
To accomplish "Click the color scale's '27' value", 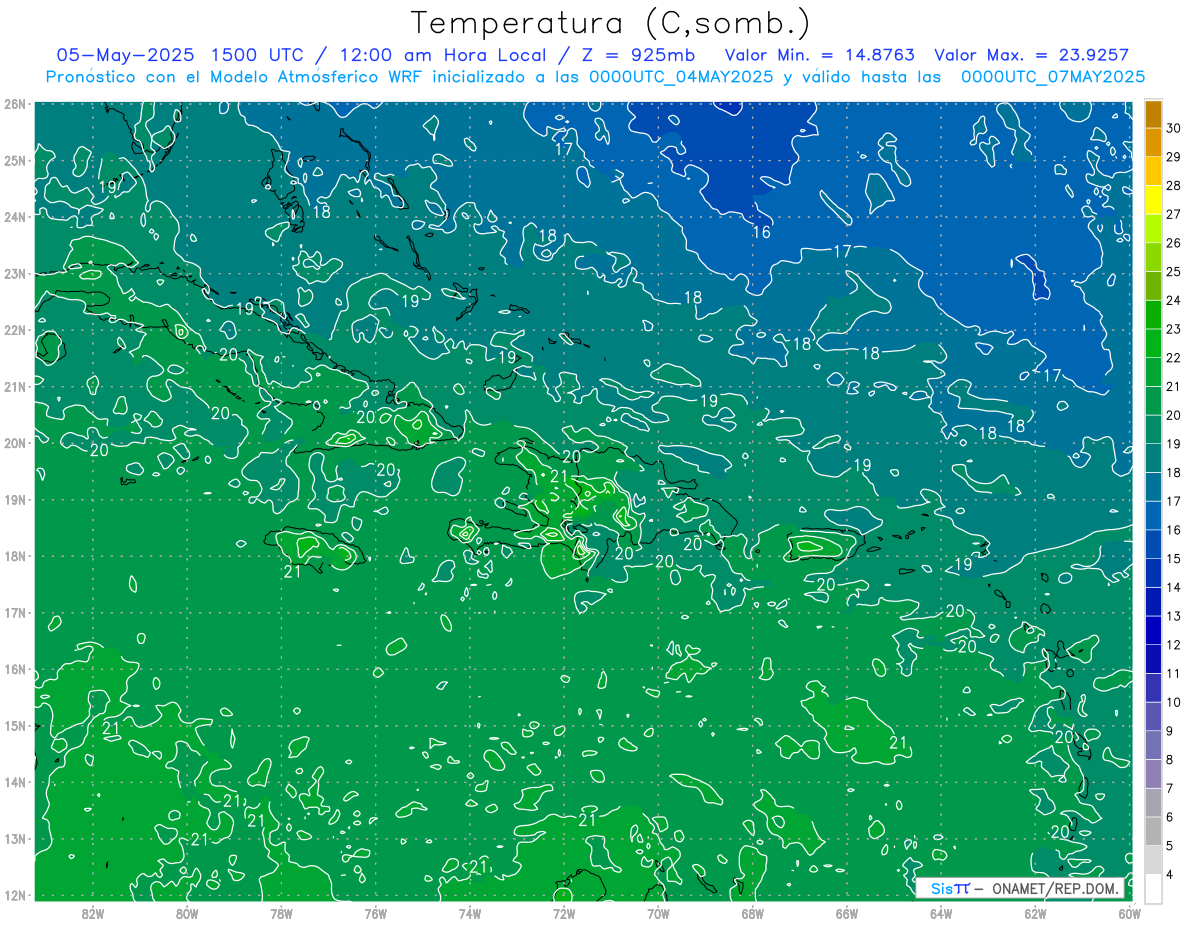I will tap(1174, 214).
